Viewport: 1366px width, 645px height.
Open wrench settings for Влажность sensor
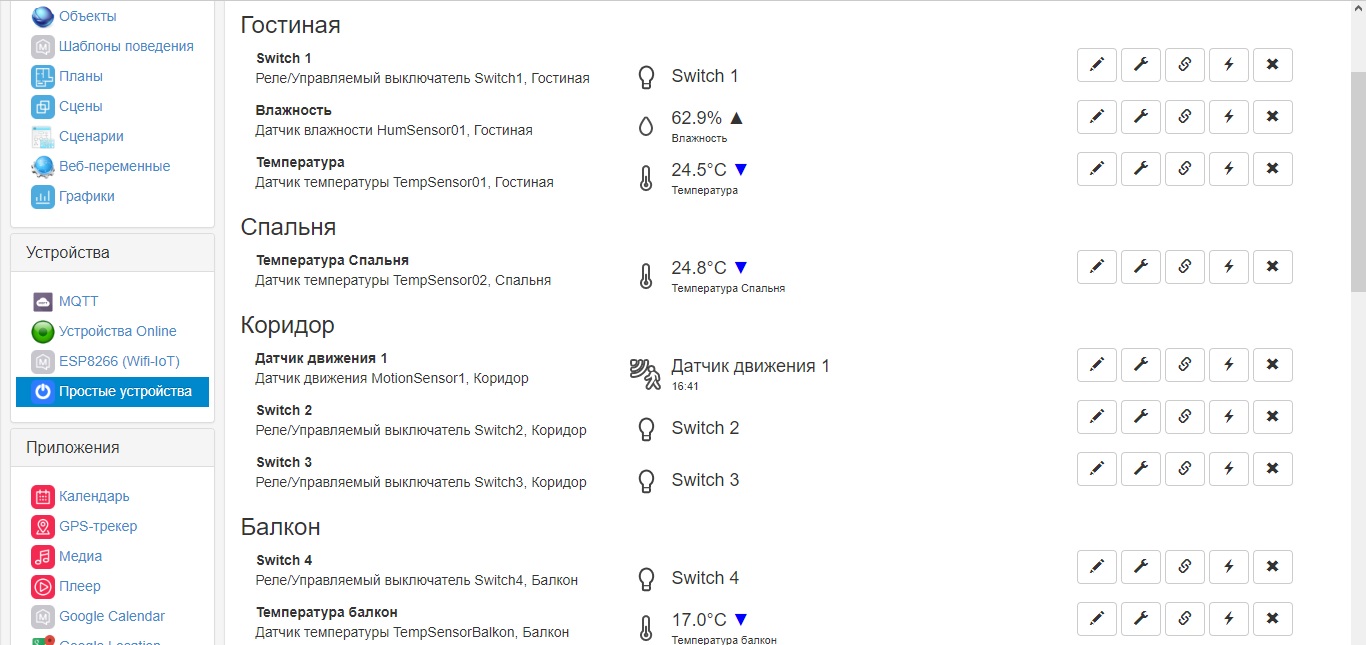click(1140, 117)
